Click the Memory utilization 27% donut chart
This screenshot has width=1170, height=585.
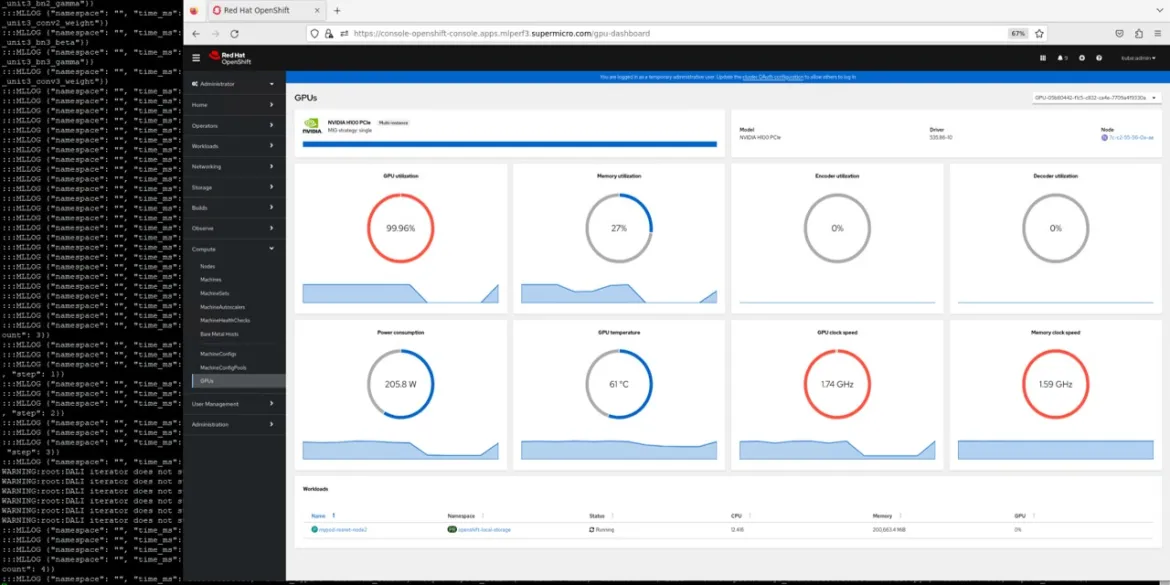[619, 228]
